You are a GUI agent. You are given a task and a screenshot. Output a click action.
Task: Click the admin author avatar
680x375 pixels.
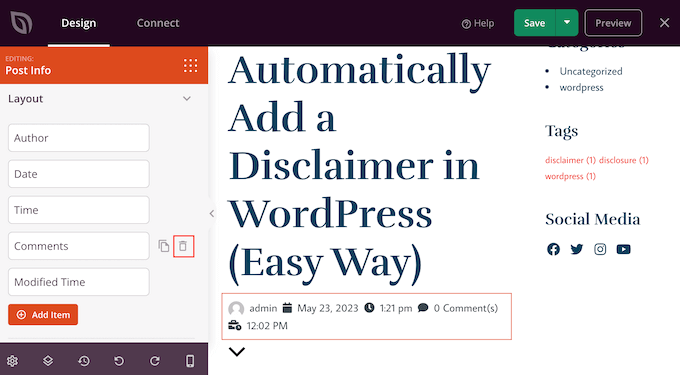(x=236, y=308)
